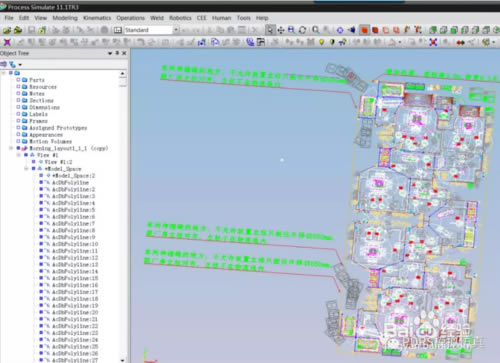Viewport: 500px width, 363px height.
Task: Select the View #1:2 tree item
Action: [x=59, y=162]
